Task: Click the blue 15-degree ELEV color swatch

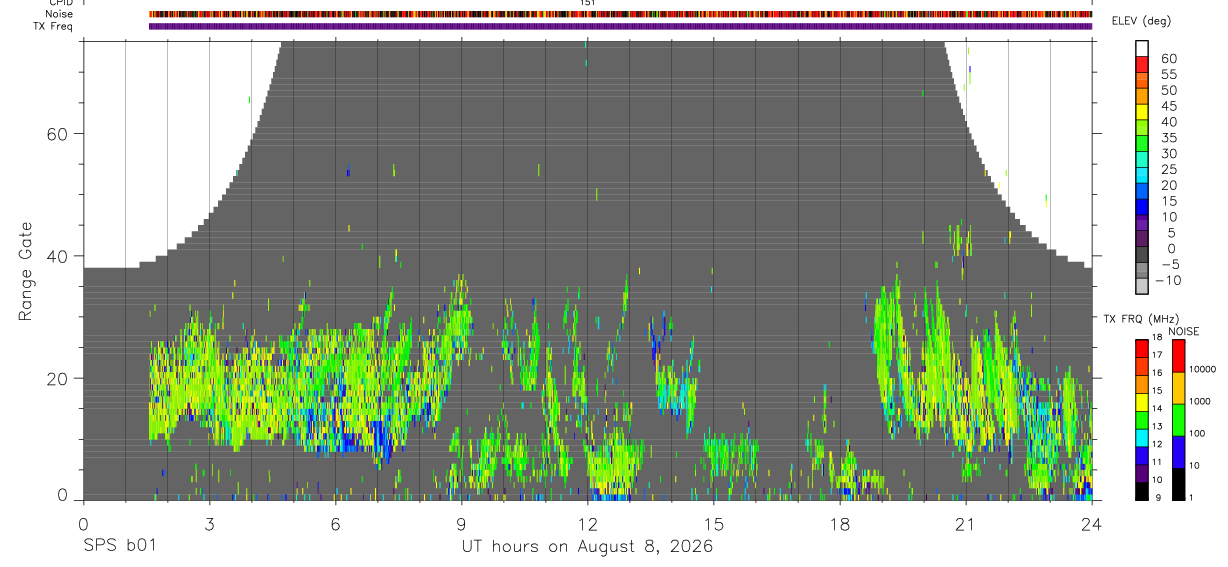Action: (x=1142, y=207)
